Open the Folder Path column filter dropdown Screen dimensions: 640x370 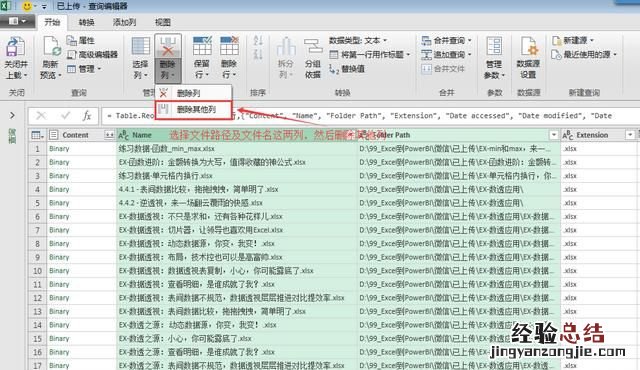553,135
